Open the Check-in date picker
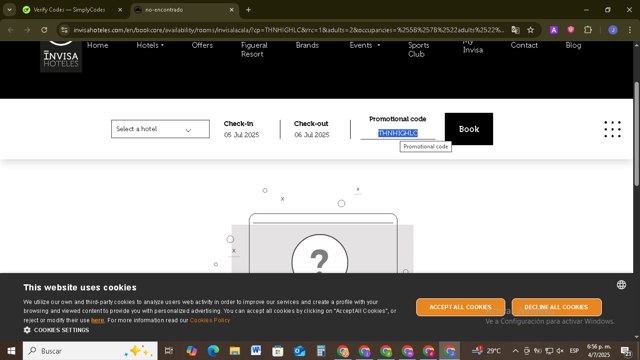The width and height of the screenshot is (640, 360). pyautogui.click(x=241, y=129)
